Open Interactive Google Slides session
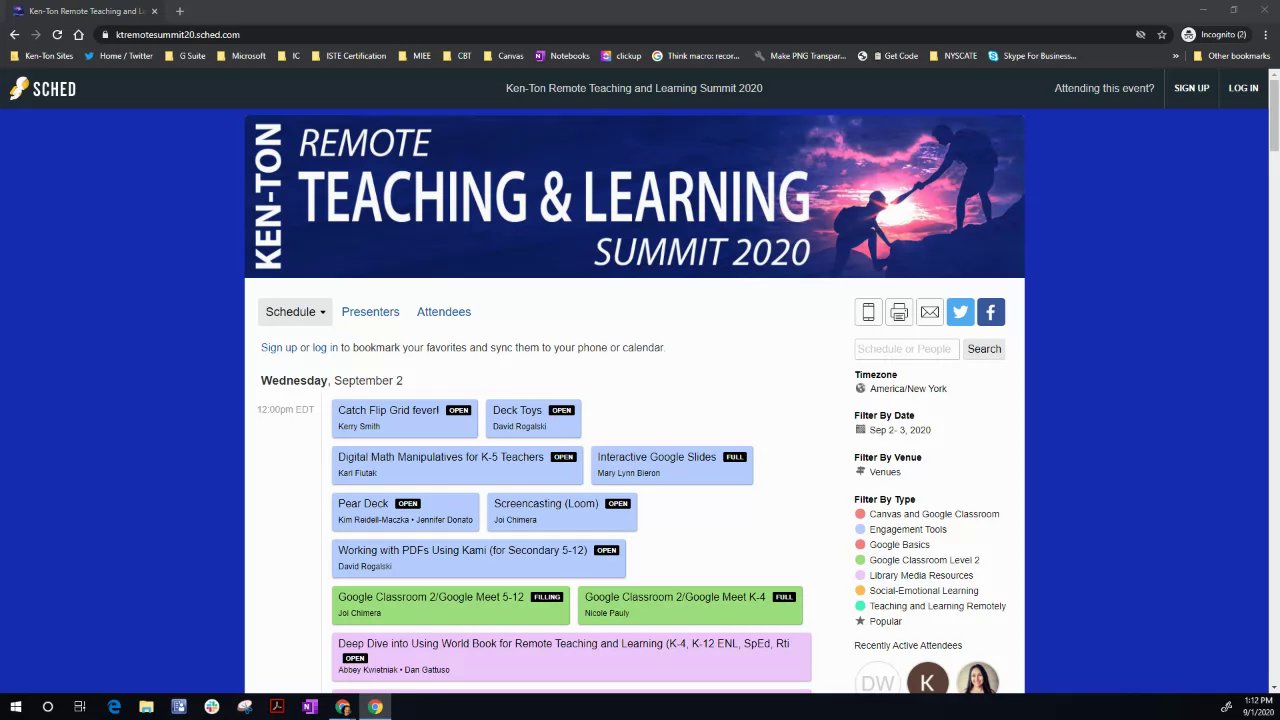This screenshot has height=720, width=1280. pyautogui.click(x=672, y=465)
